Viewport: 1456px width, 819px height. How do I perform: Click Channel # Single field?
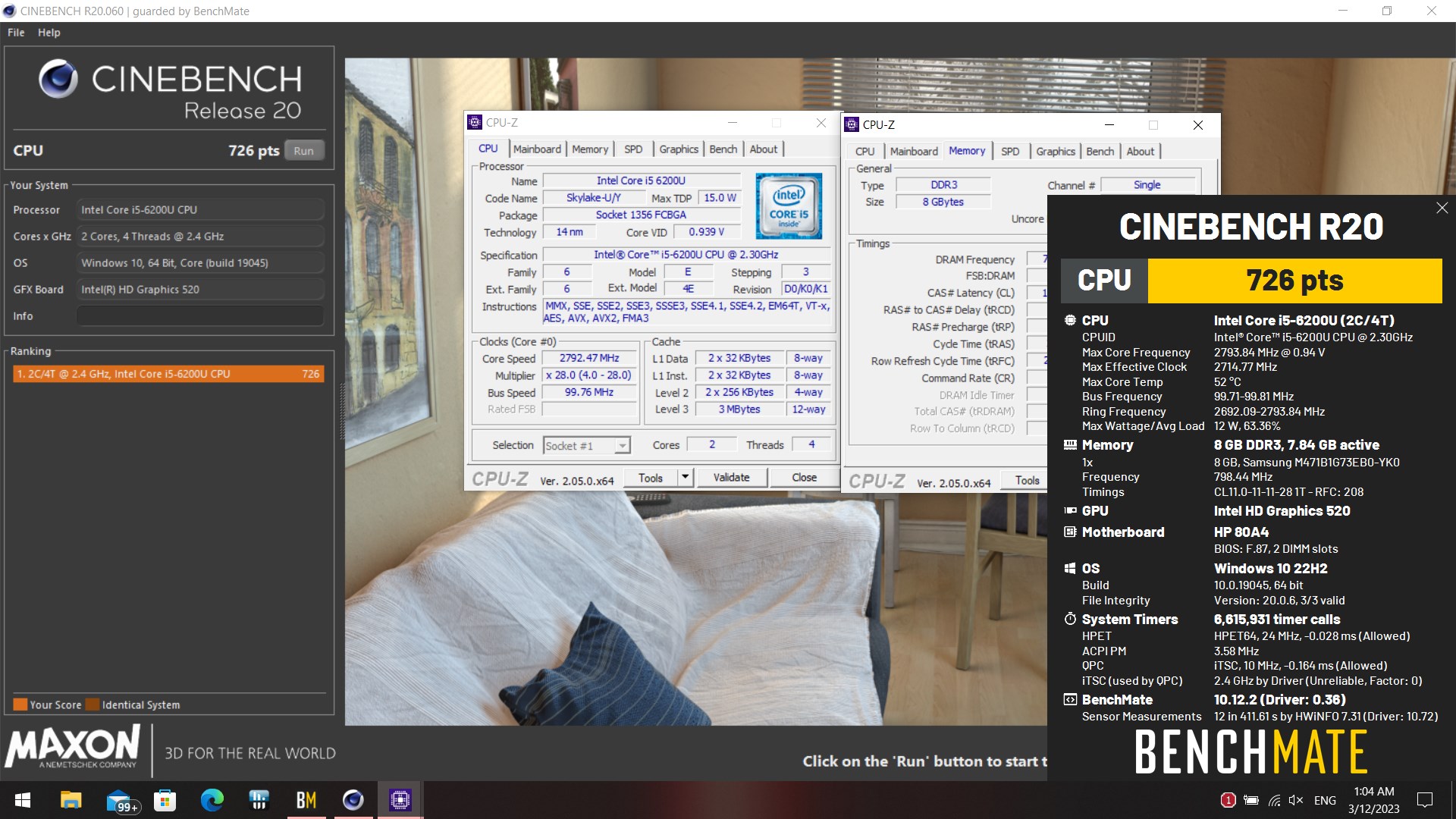[x=1147, y=184]
